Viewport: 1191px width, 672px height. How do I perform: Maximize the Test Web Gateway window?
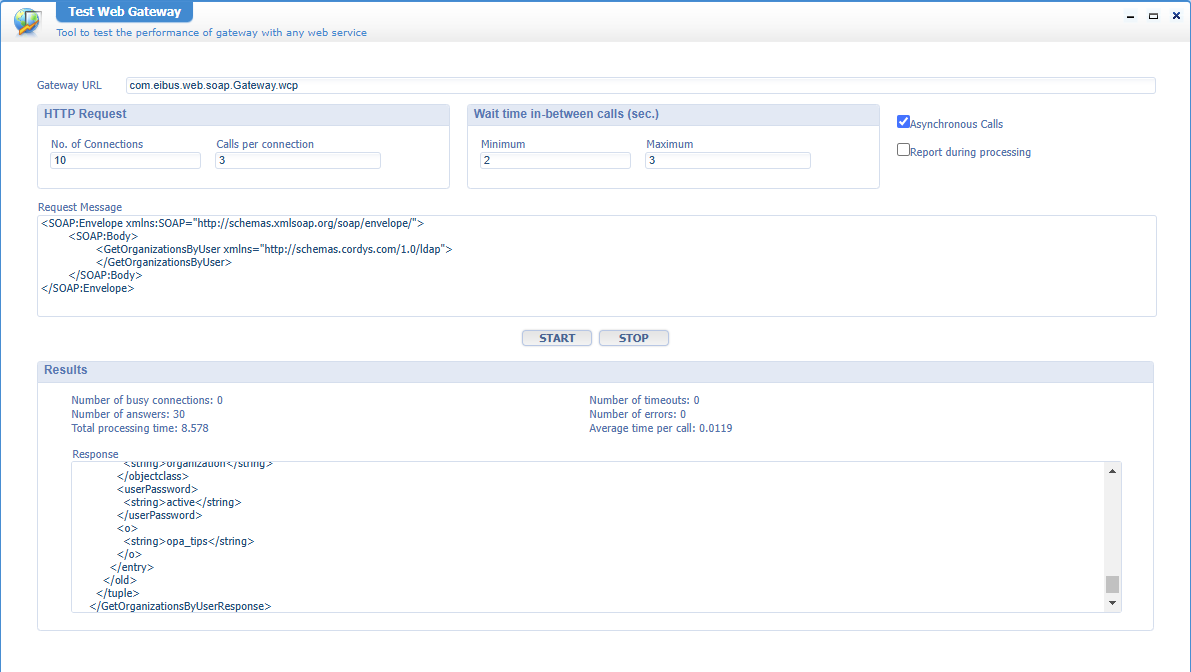click(x=1152, y=15)
